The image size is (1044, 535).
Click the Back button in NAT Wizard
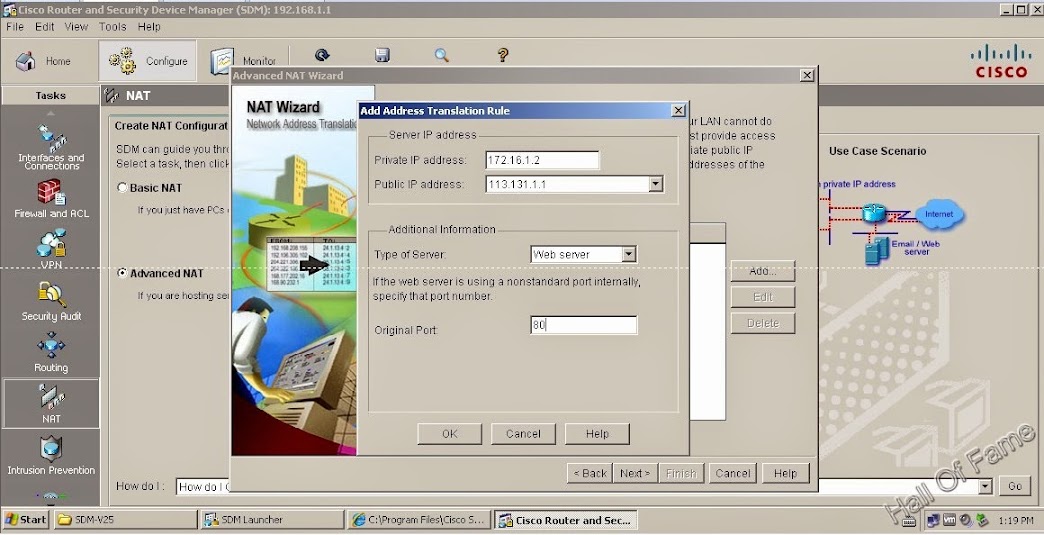click(590, 473)
